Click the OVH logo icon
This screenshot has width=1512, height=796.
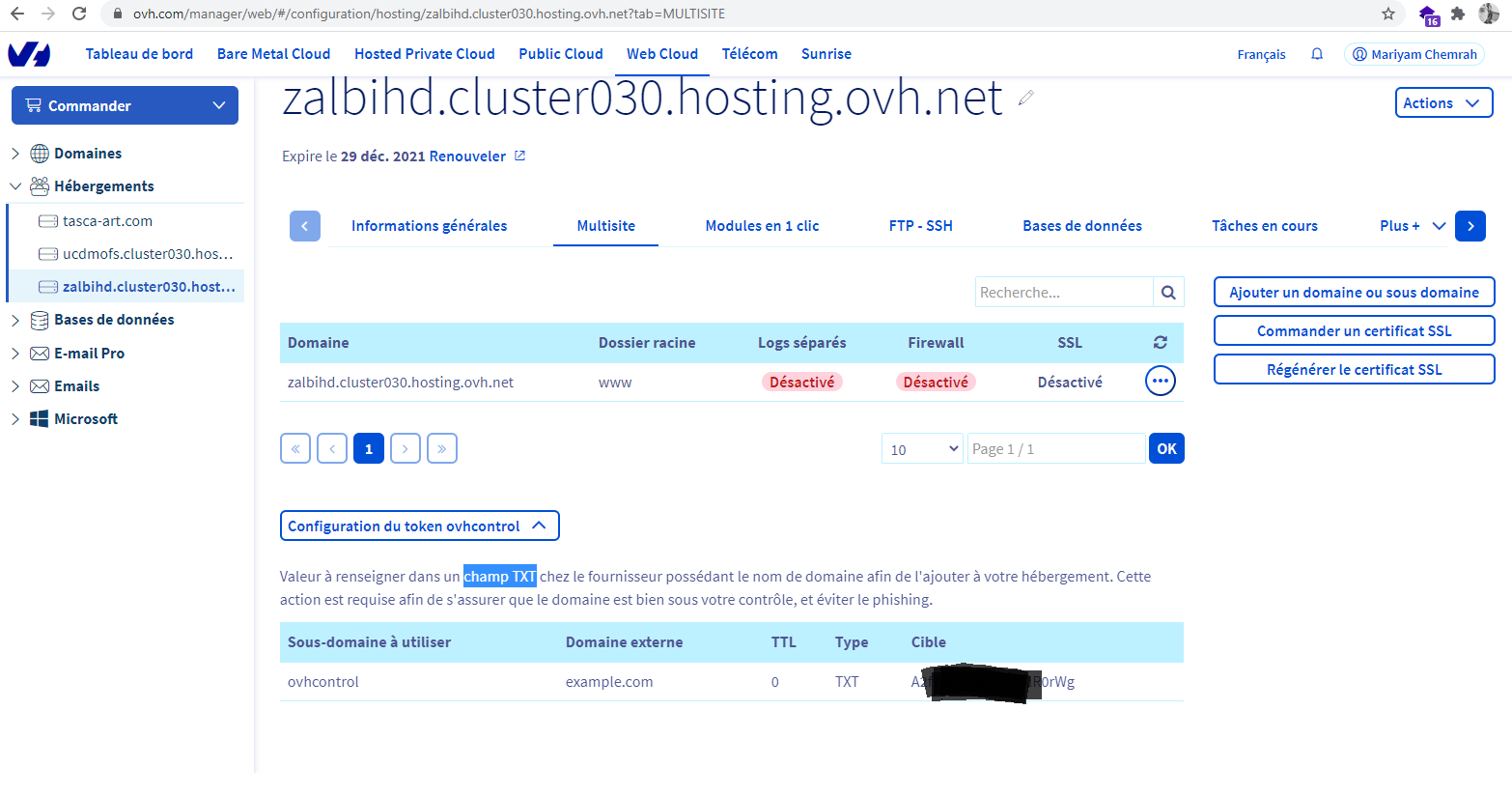click(29, 54)
